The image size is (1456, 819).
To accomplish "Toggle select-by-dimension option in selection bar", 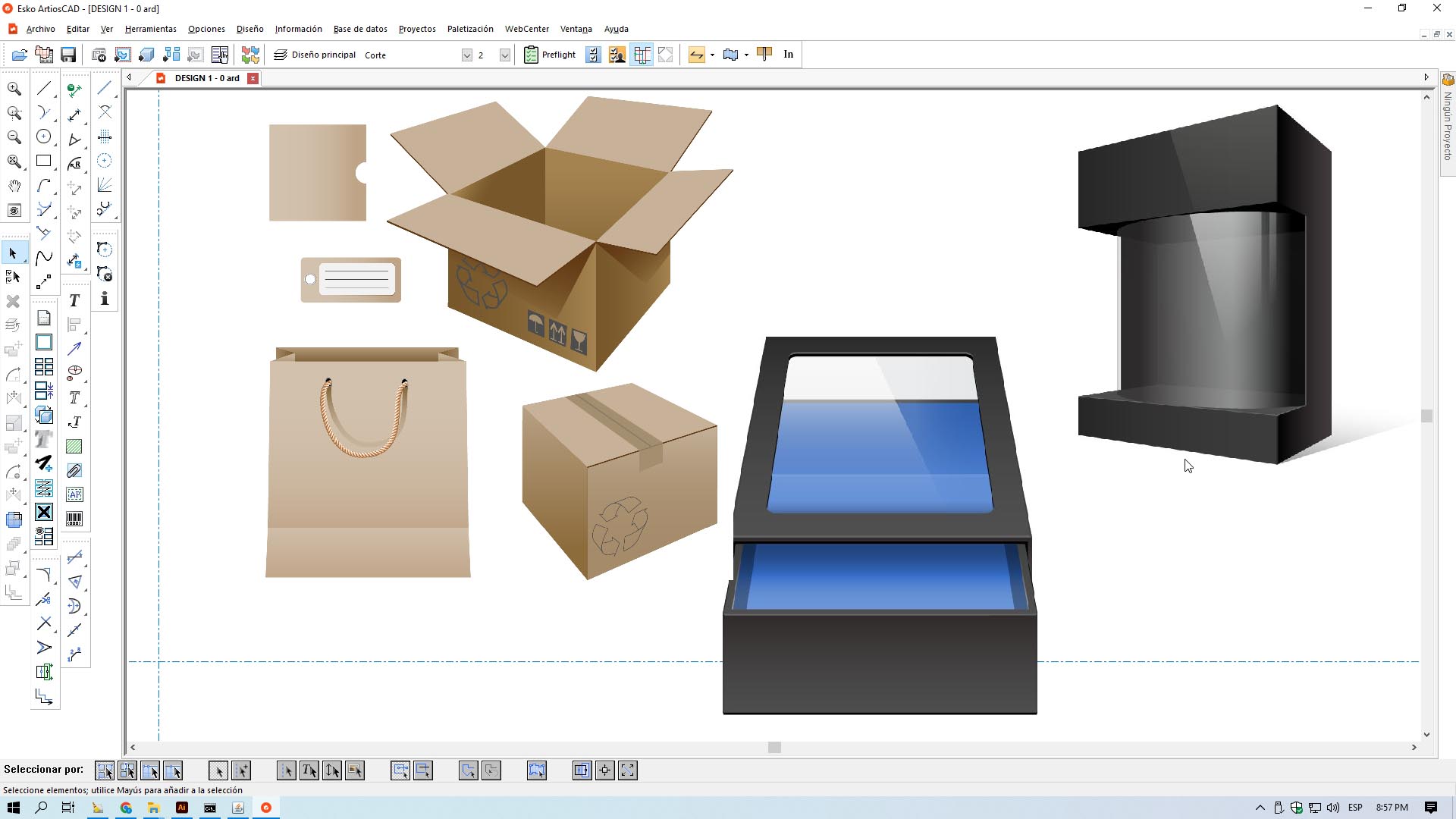I will pyautogui.click(x=332, y=771).
